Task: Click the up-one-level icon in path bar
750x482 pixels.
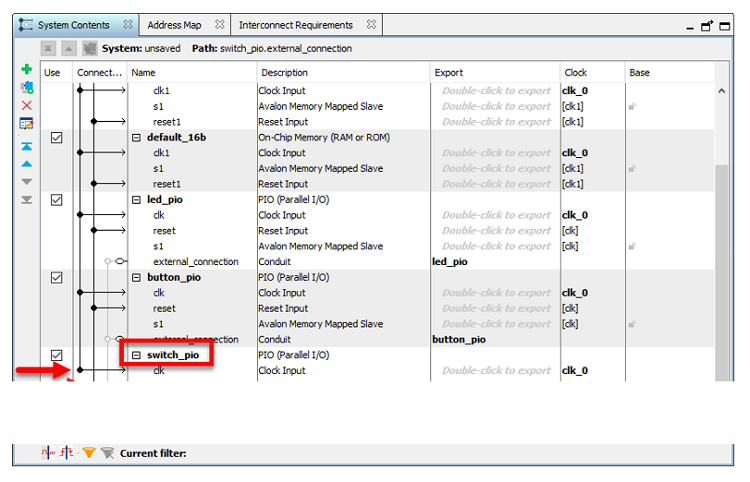Action: [69, 48]
